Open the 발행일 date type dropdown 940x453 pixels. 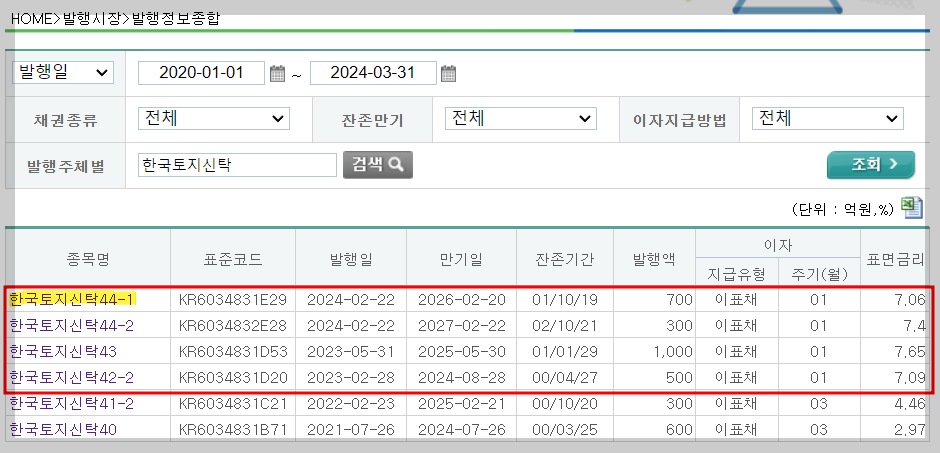coord(63,73)
